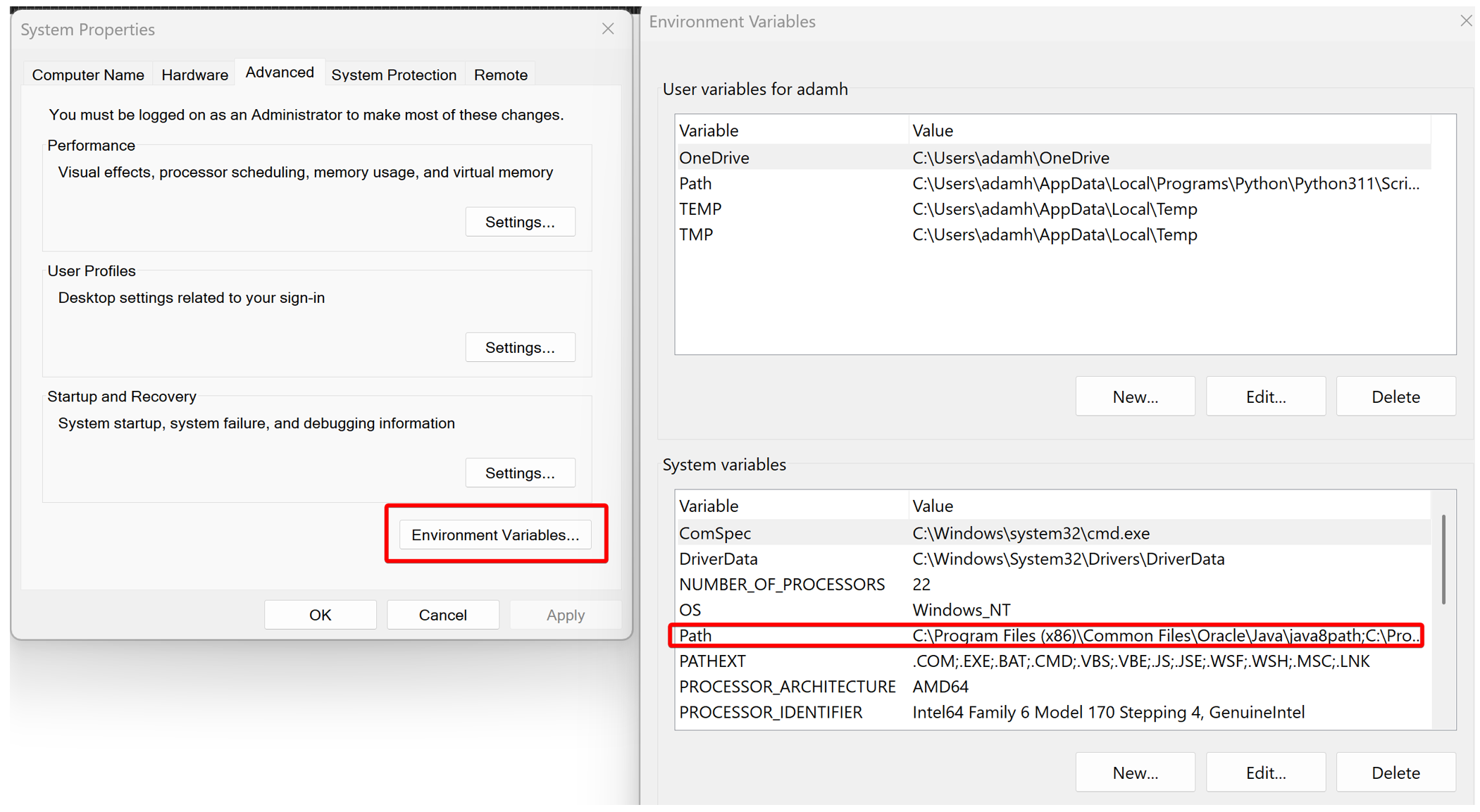Open User Profiles Settings
Screen dimensions: 1480x812
pos(520,347)
